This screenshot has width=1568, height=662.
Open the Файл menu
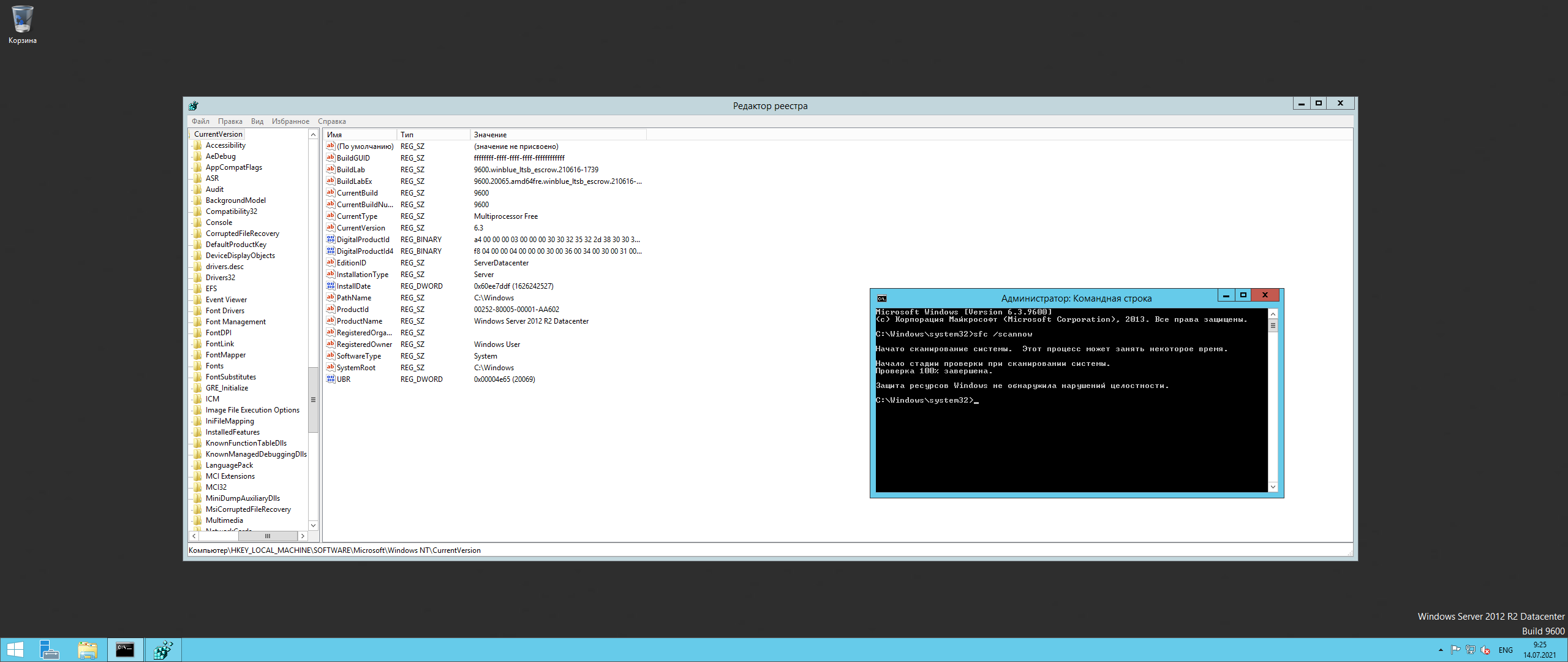coord(200,121)
